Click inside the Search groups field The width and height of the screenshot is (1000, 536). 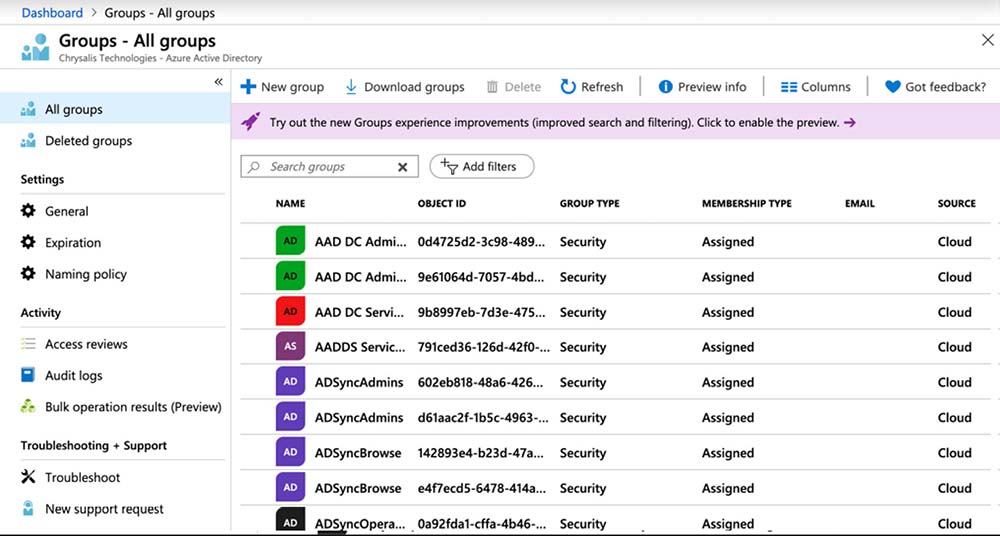pyautogui.click(x=325, y=167)
